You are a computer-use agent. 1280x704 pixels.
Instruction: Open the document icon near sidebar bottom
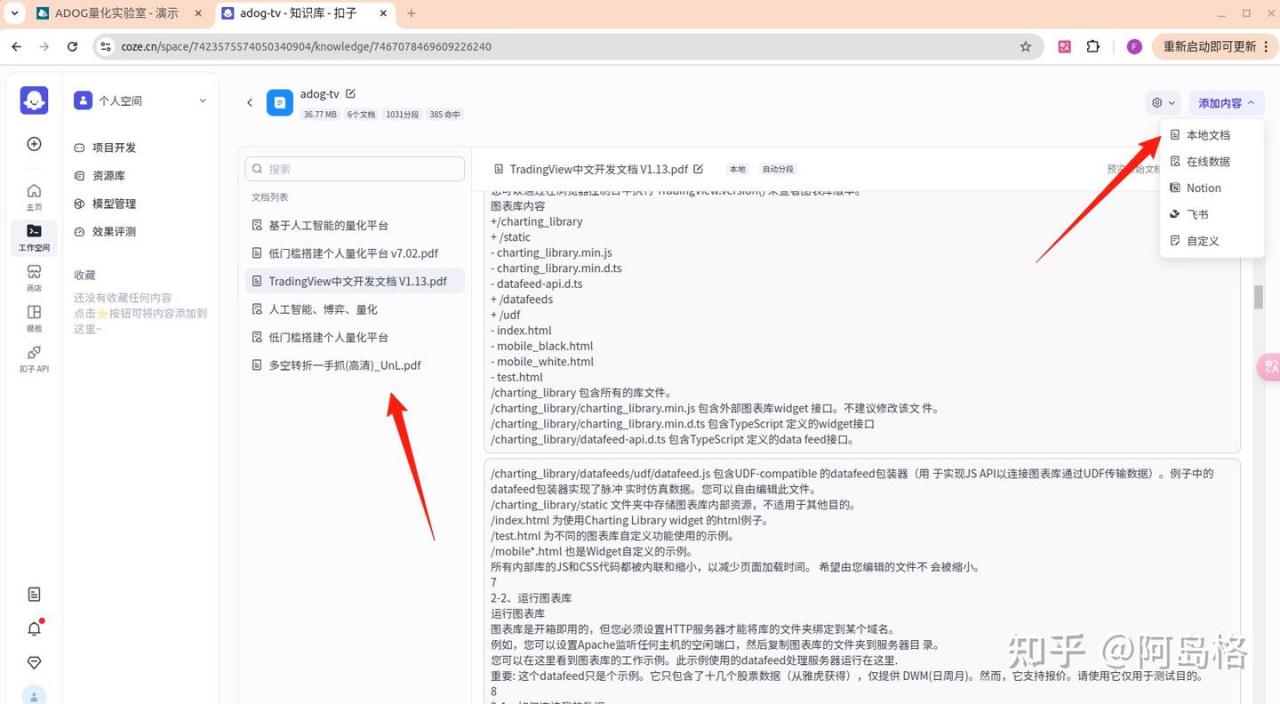pos(34,594)
